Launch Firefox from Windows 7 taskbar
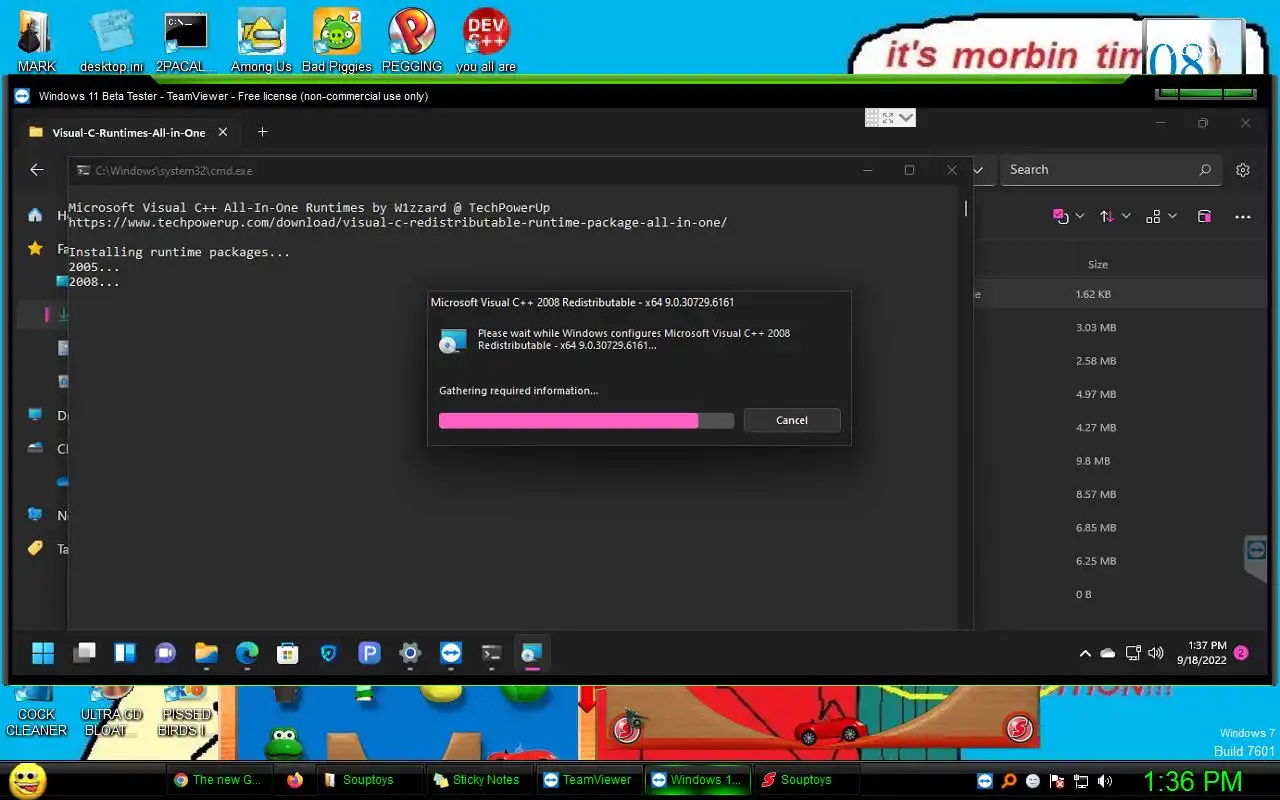Image resolution: width=1280 pixels, height=800 pixels. tap(295, 780)
